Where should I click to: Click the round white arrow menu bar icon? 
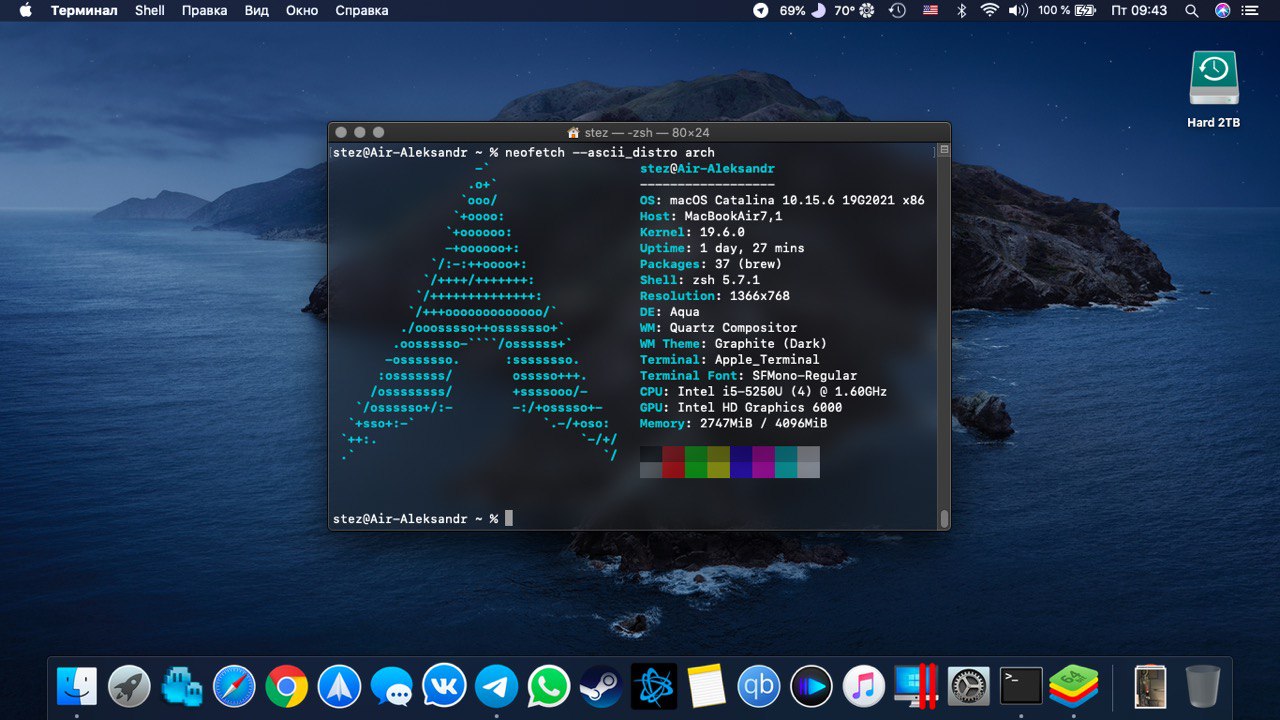coord(761,10)
